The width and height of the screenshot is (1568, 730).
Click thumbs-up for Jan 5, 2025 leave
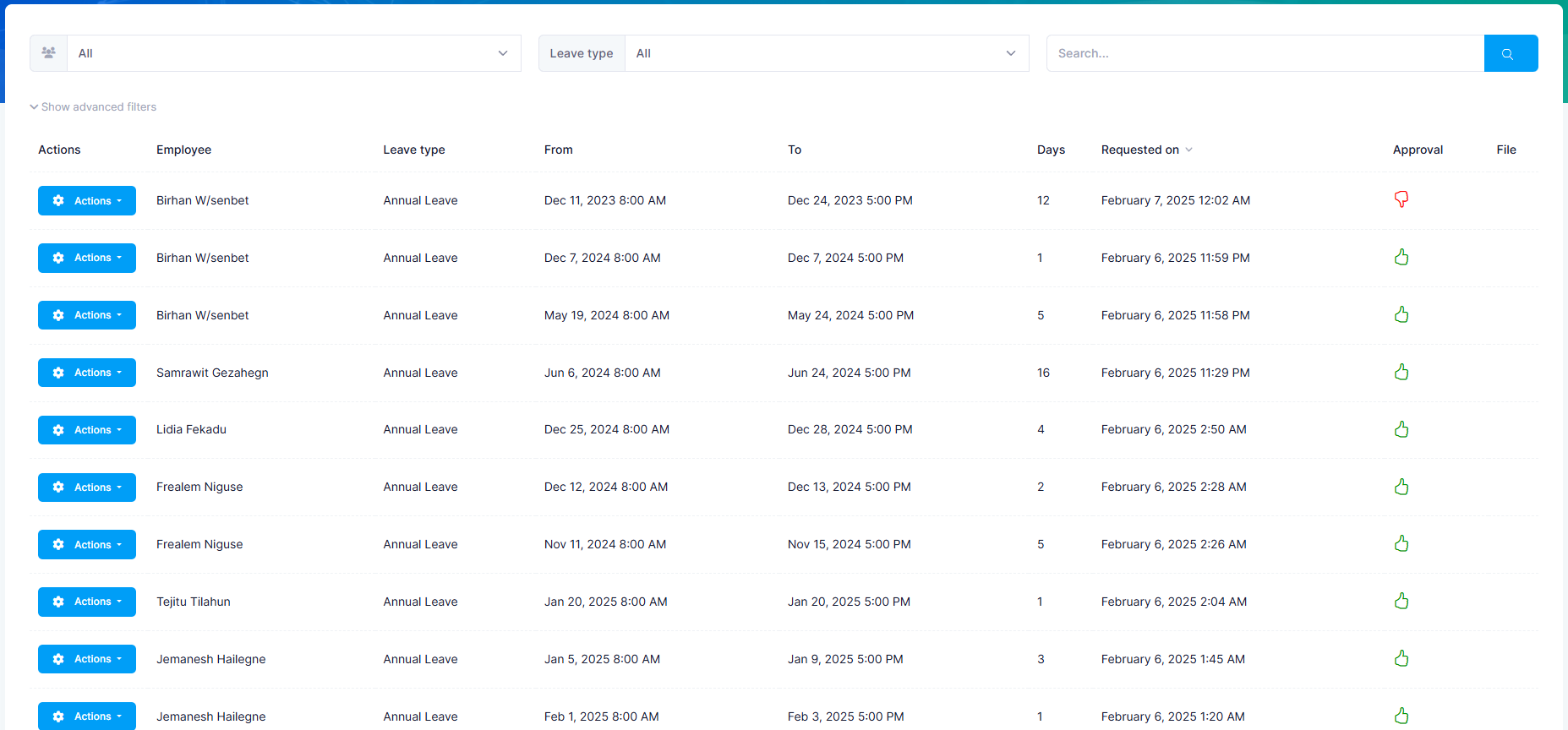pyautogui.click(x=1401, y=658)
